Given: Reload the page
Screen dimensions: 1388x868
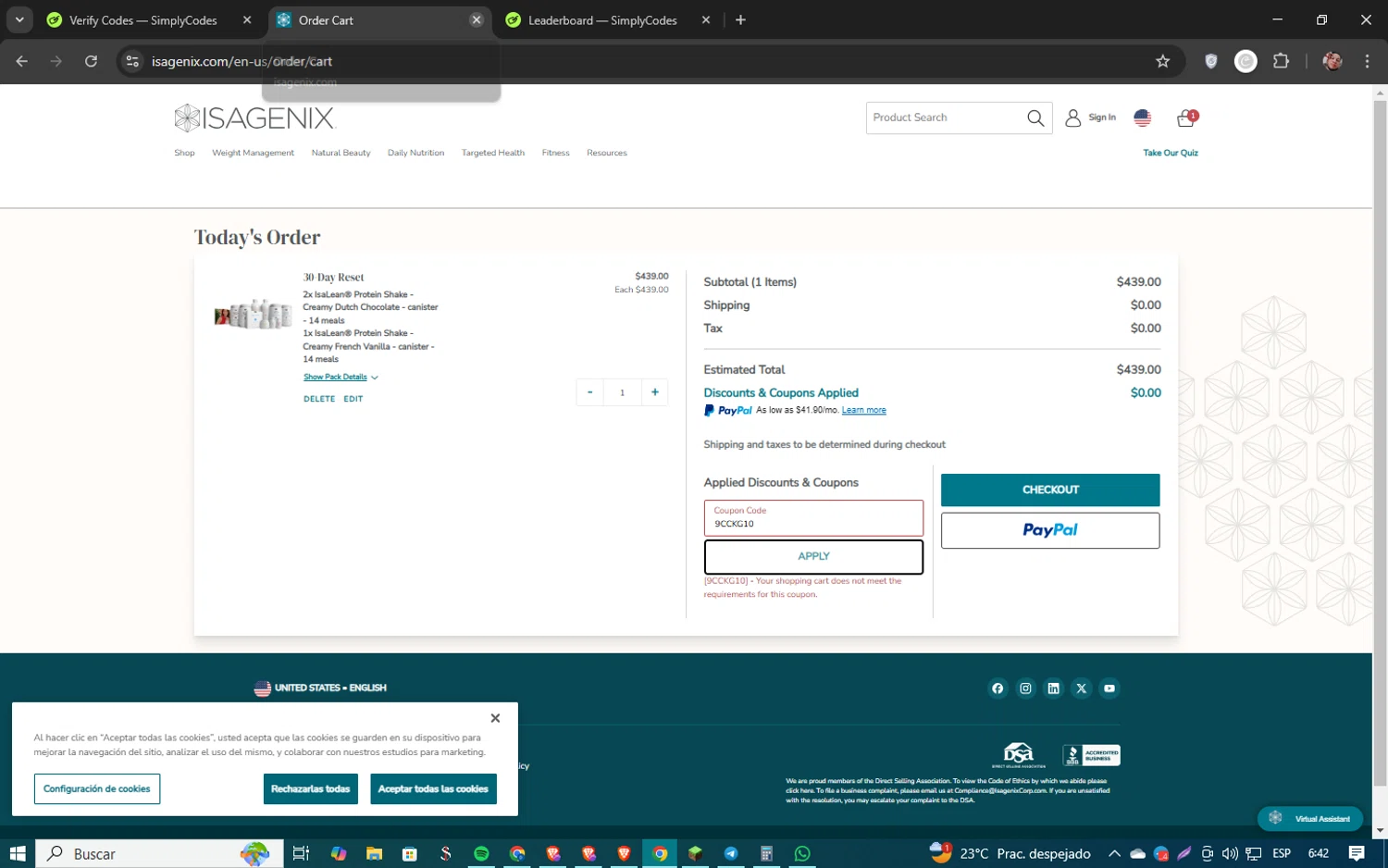Looking at the screenshot, I should coord(91,61).
